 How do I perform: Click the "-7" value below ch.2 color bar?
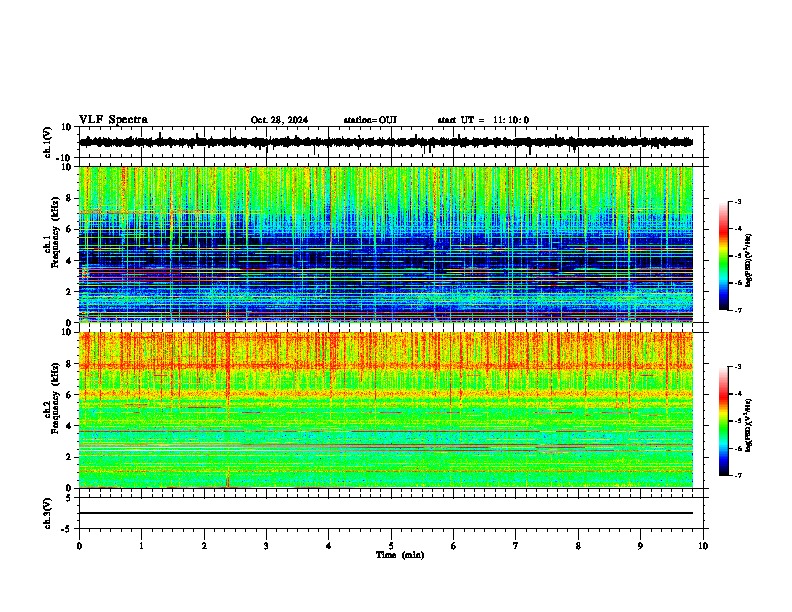pyautogui.click(x=738, y=475)
